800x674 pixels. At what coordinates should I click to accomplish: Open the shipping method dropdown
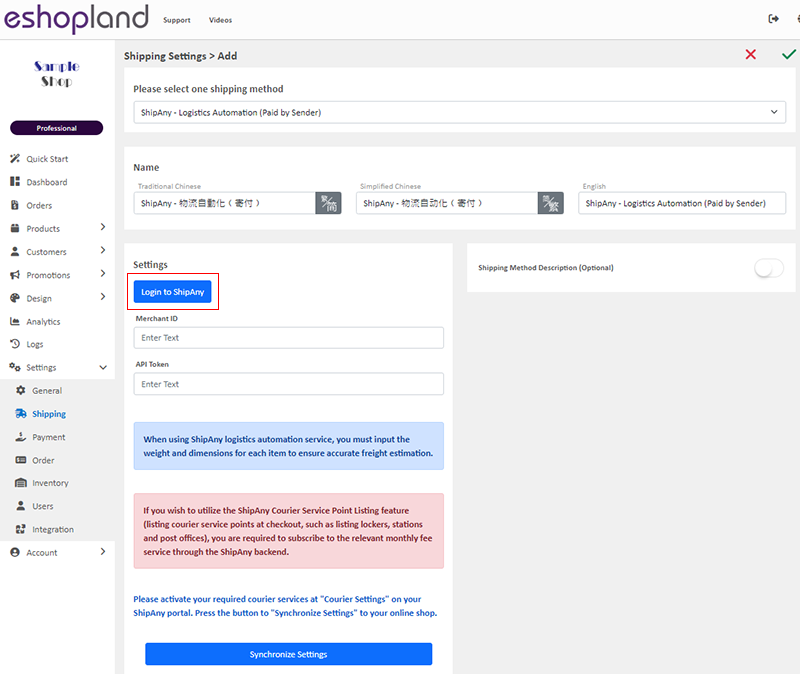459,112
